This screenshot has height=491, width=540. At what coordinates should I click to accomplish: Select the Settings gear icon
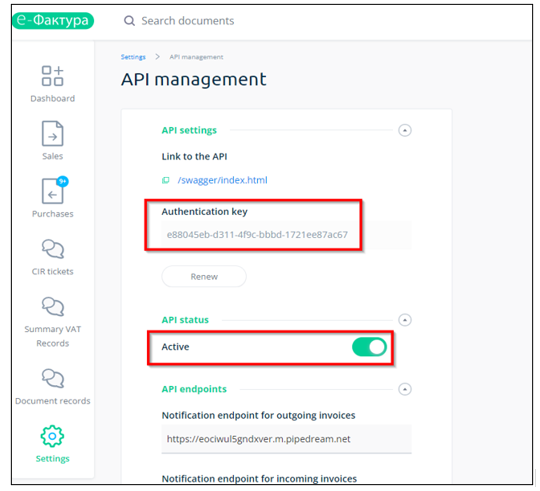click(52, 436)
